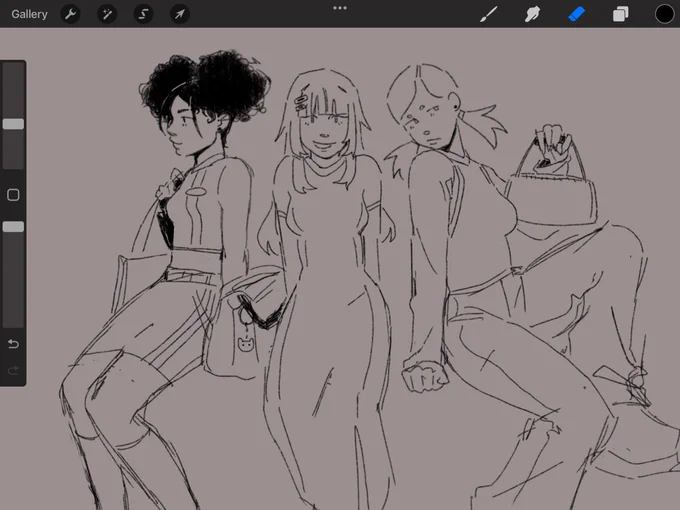Tap the square Modify button in sidebar
Viewport: 680px width, 510px height.
(13, 195)
